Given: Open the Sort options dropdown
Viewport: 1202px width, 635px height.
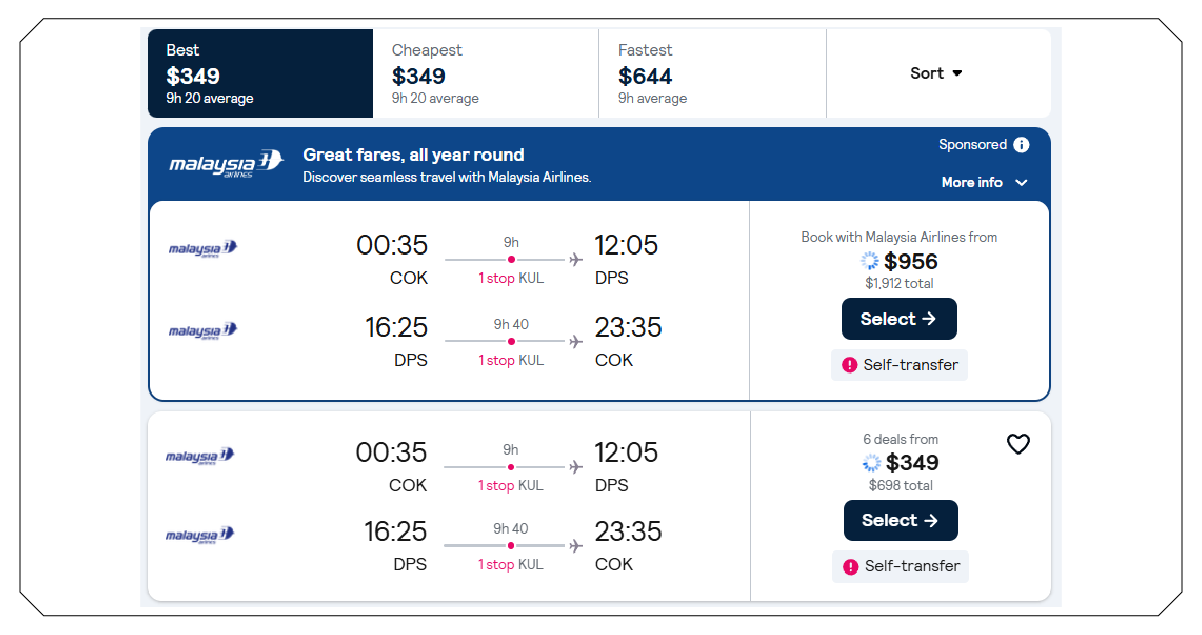Looking at the screenshot, I should [x=936, y=73].
